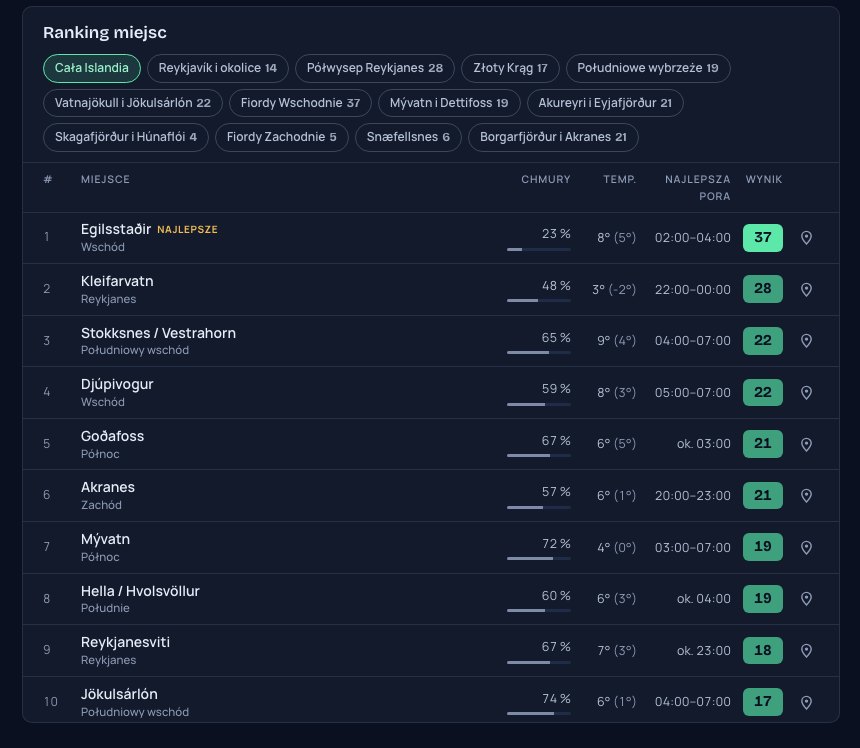Open map pin for Egilsstaðir row
Image resolution: width=860 pixels, height=748 pixels.
tap(806, 237)
